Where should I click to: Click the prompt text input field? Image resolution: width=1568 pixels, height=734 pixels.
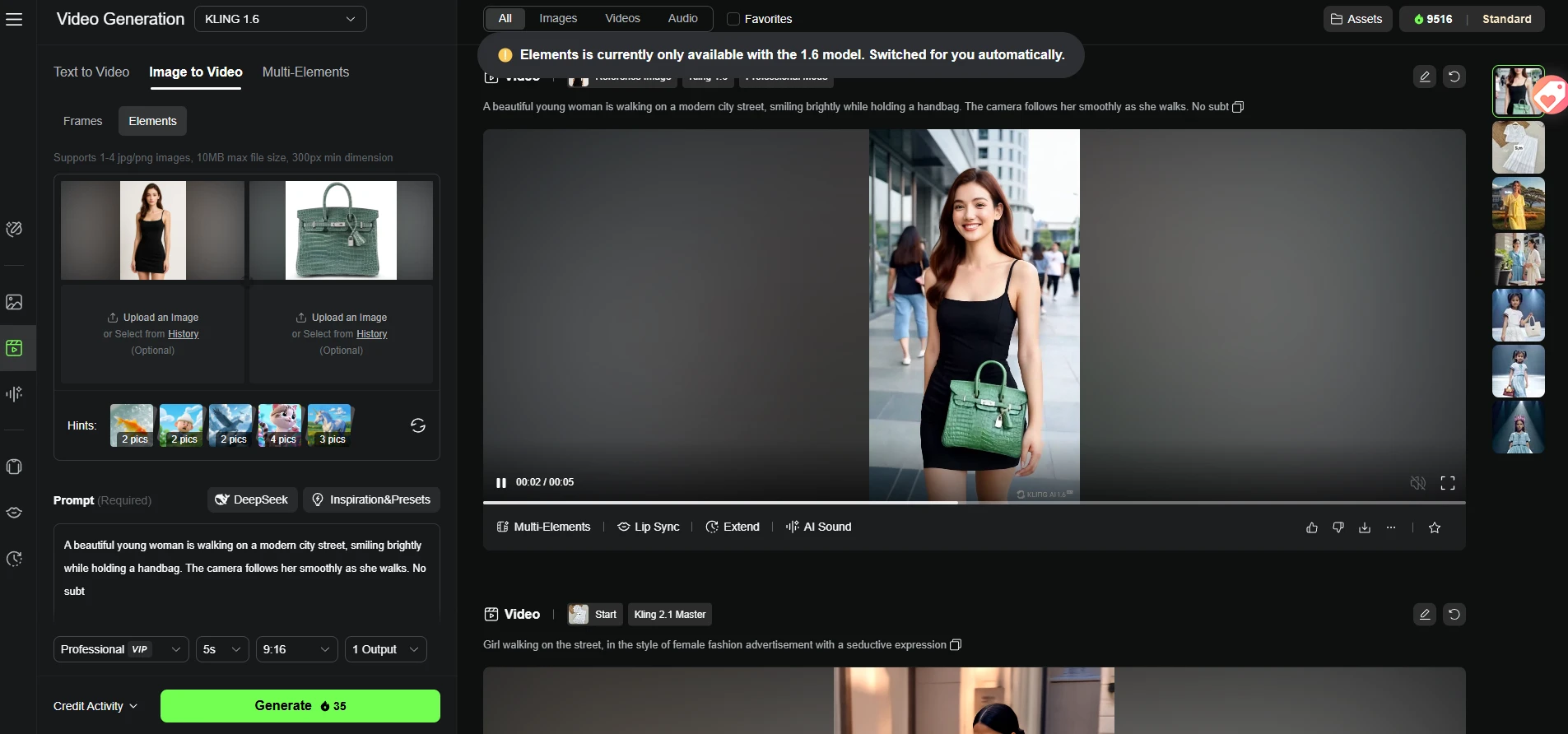[x=247, y=572]
